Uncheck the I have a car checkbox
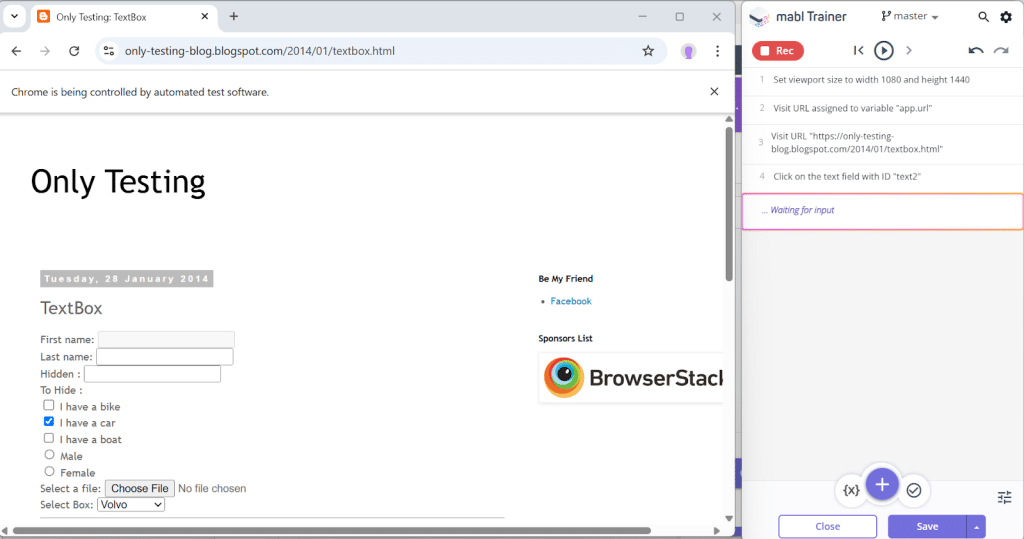The image size is (1024, 539). (x=49, y=421)
